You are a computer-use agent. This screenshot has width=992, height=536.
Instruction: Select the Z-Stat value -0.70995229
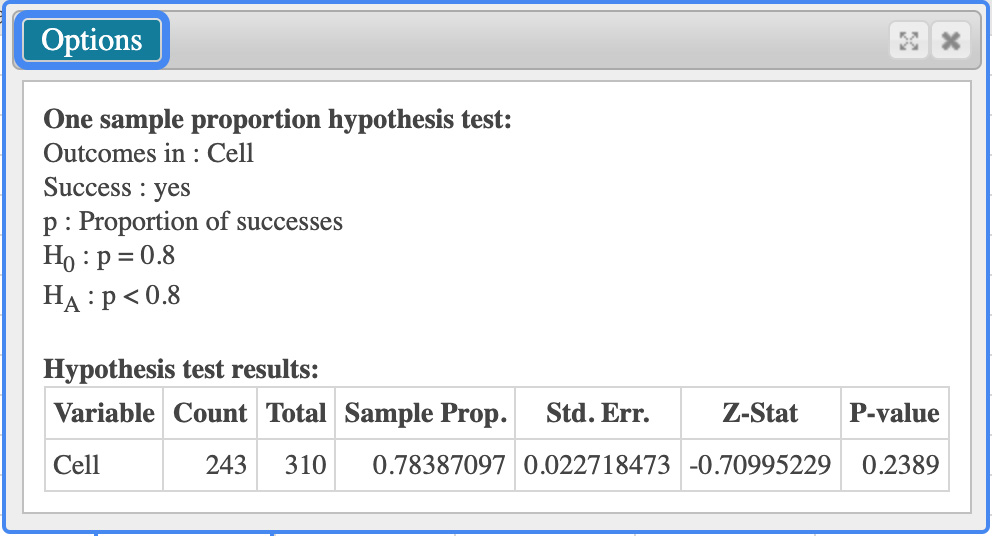tap(760, 465)
